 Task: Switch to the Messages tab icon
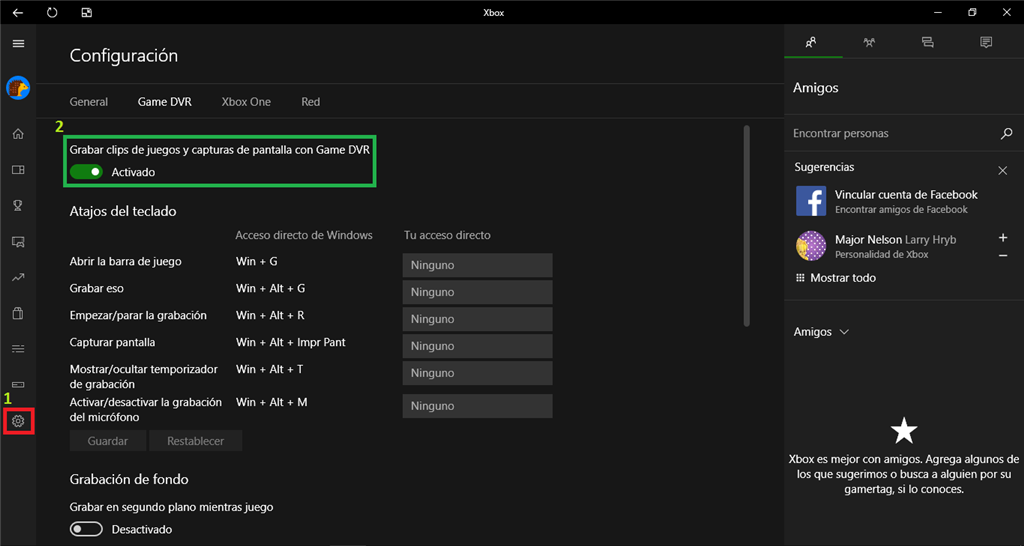click(x=927, y=42)
